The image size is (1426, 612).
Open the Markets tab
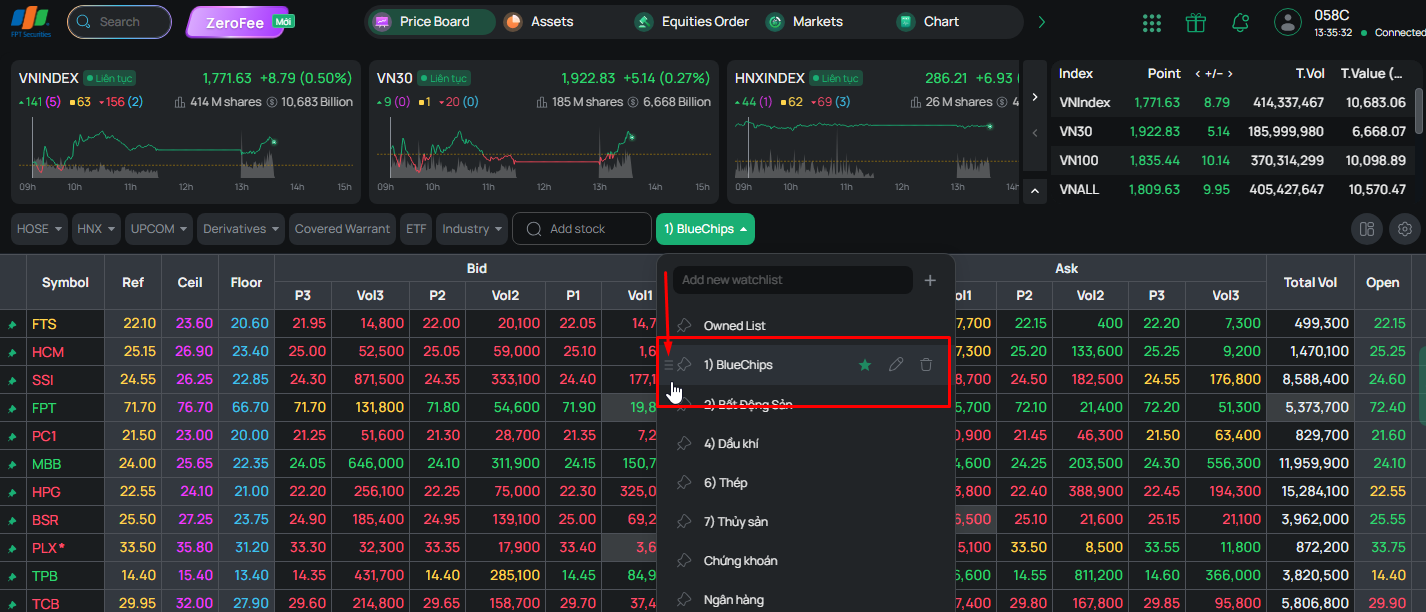click(x=805, y=22)
